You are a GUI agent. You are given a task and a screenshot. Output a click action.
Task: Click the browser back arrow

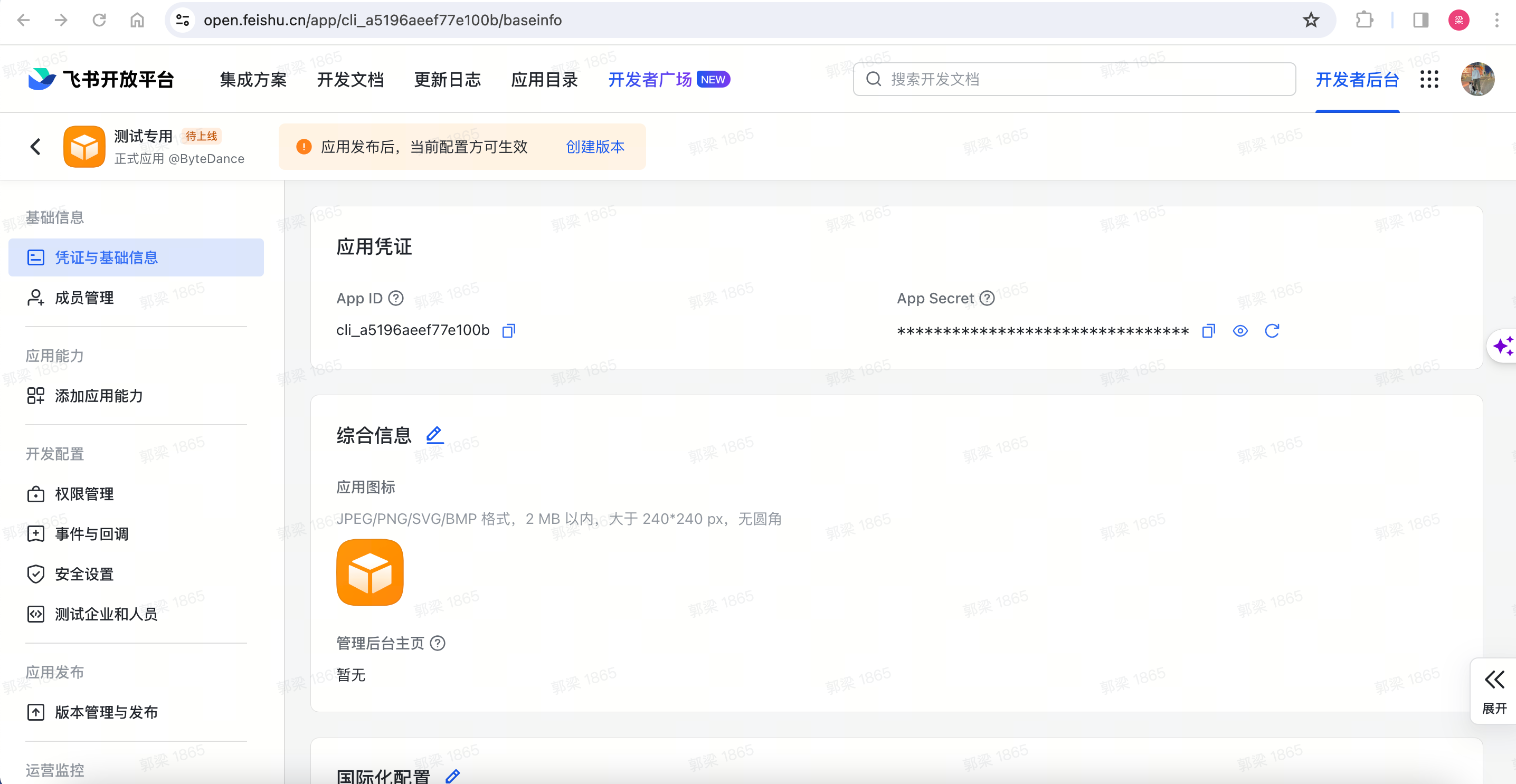coord(24,20)
